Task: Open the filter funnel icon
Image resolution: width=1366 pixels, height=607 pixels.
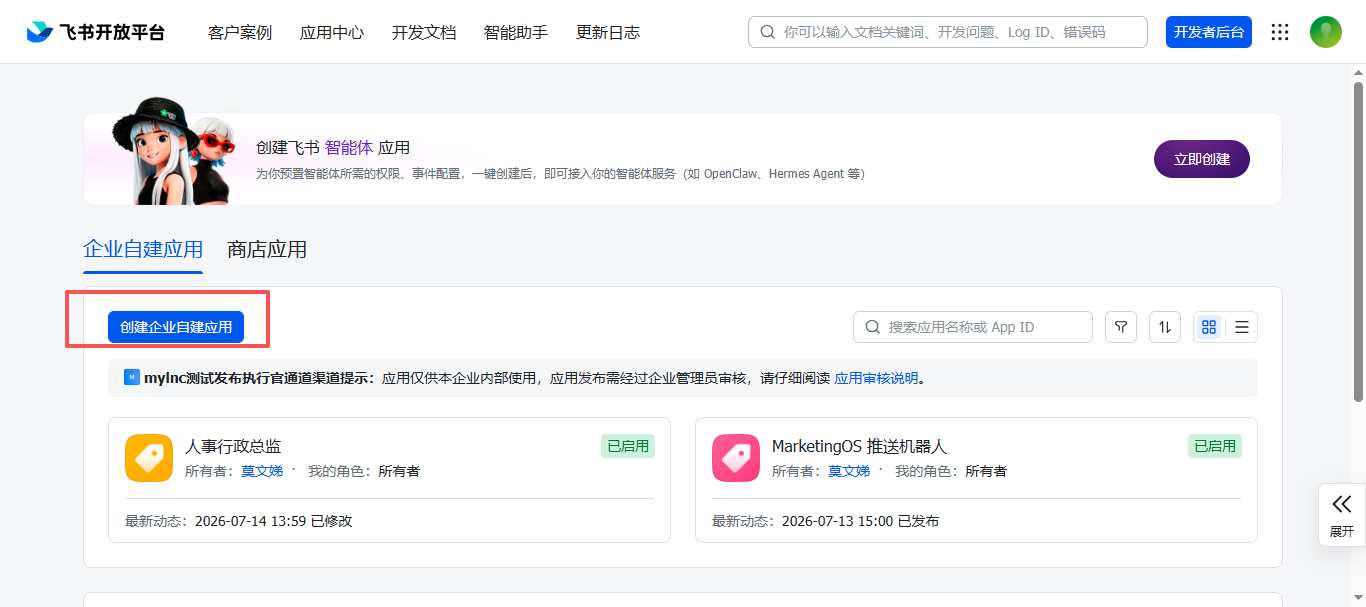Action: click(x=1121, y=327)
